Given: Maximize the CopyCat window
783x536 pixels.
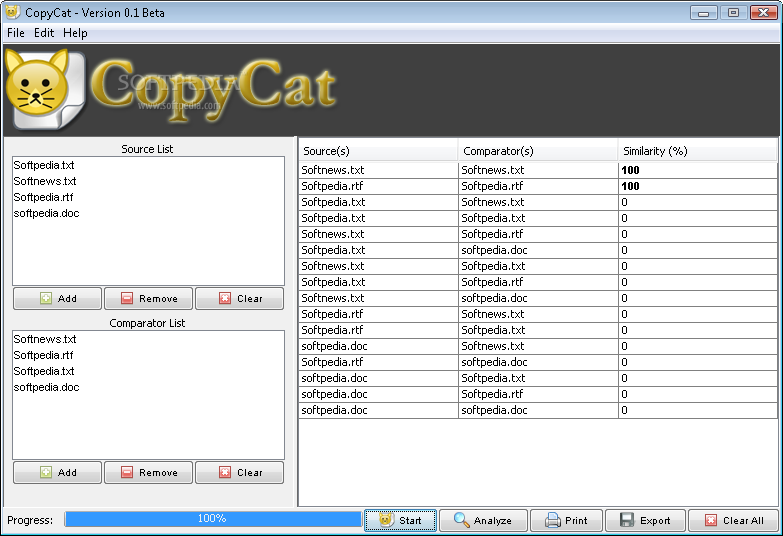Looking at the screenshot, I should click(x=734, y=12).
